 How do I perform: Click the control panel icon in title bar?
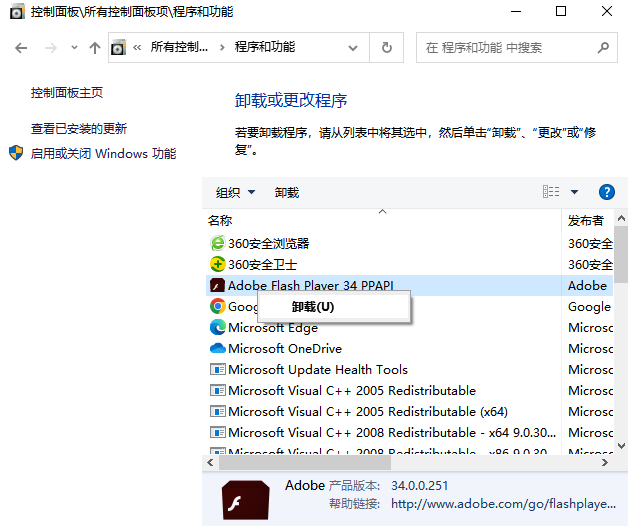17,12
